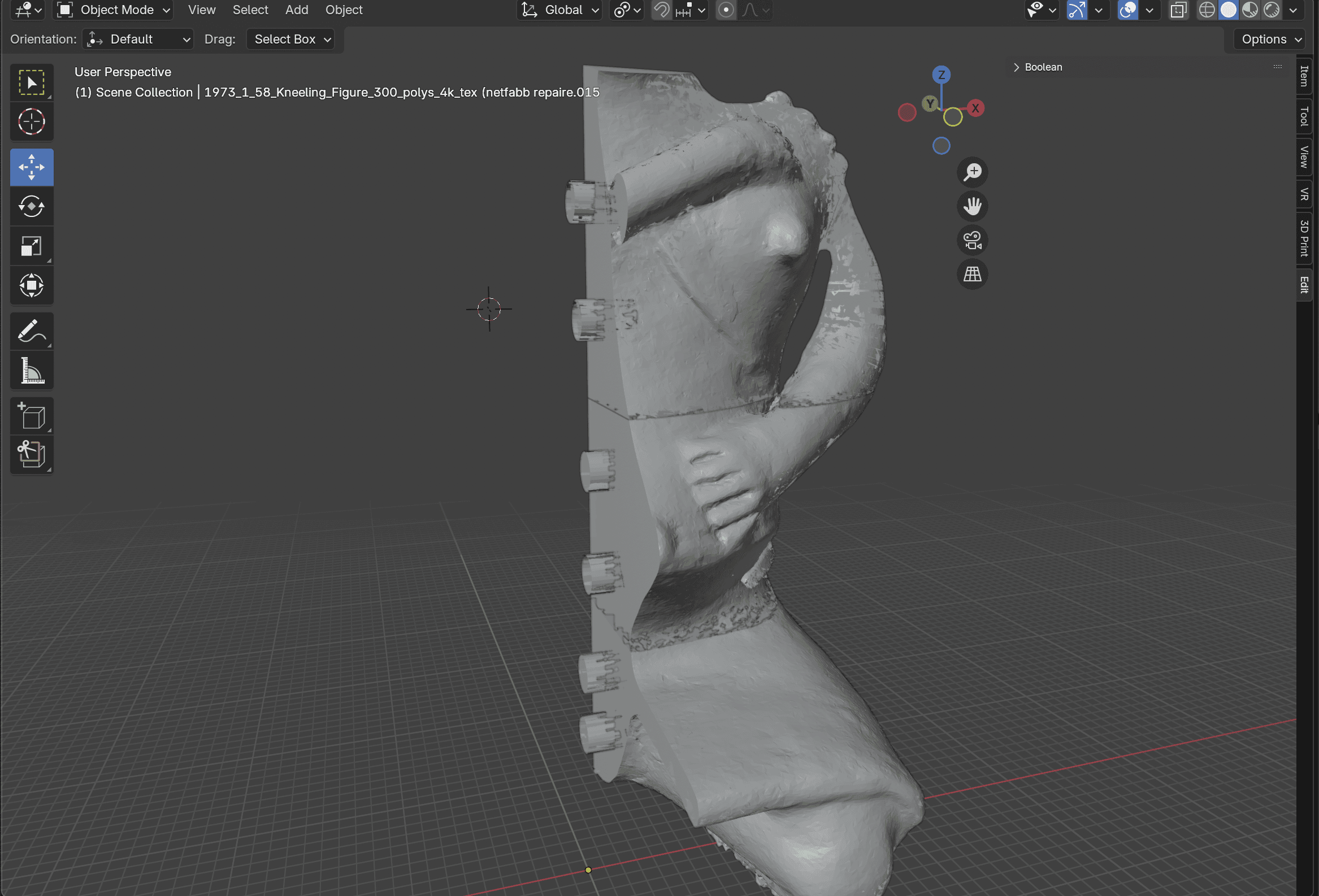Toggle X-ray display mode
Screen dimensions: 1319x896
pyautogui.click(x=1178, y=10)
